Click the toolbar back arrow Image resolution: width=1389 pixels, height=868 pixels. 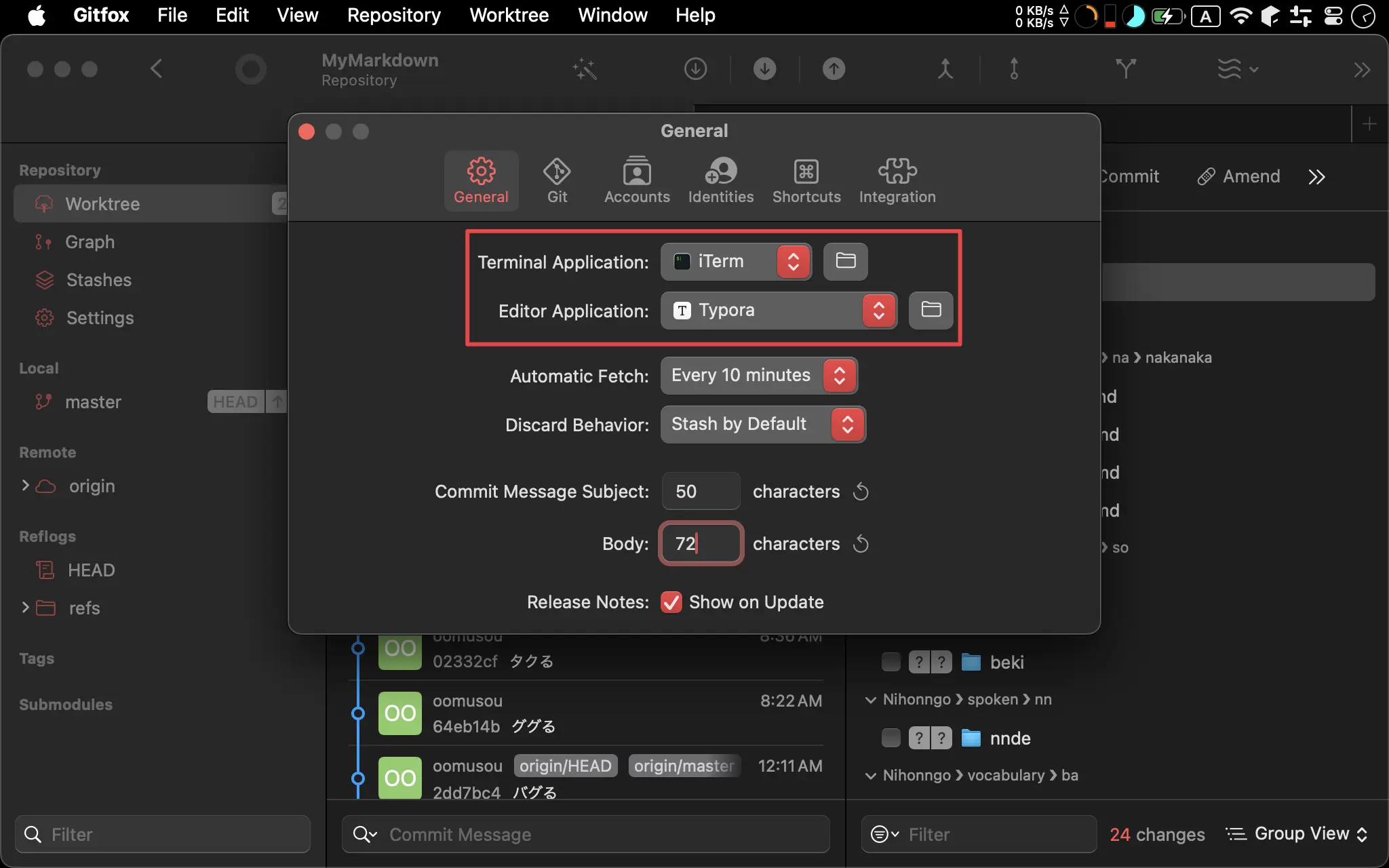pos(156,68)
